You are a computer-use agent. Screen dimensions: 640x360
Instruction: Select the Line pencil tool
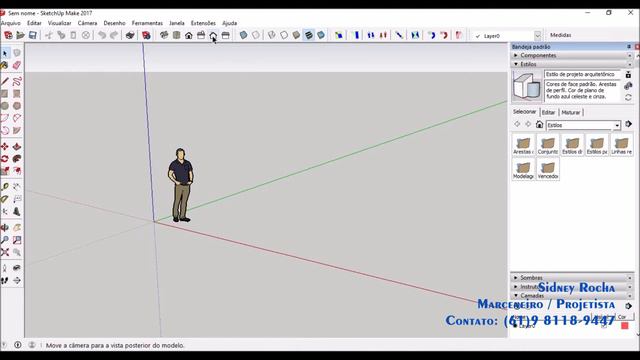tap(5, 81)
